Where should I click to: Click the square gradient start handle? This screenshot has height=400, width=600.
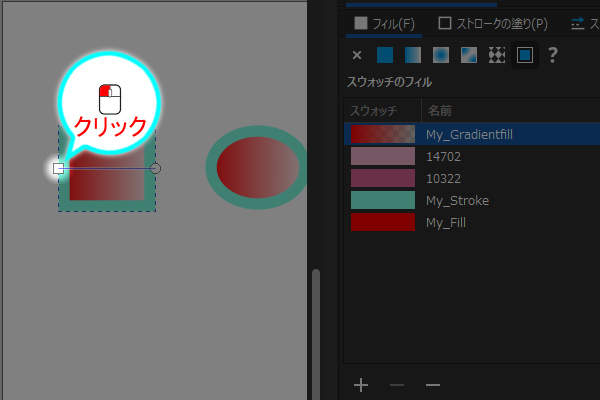(58, 168)
